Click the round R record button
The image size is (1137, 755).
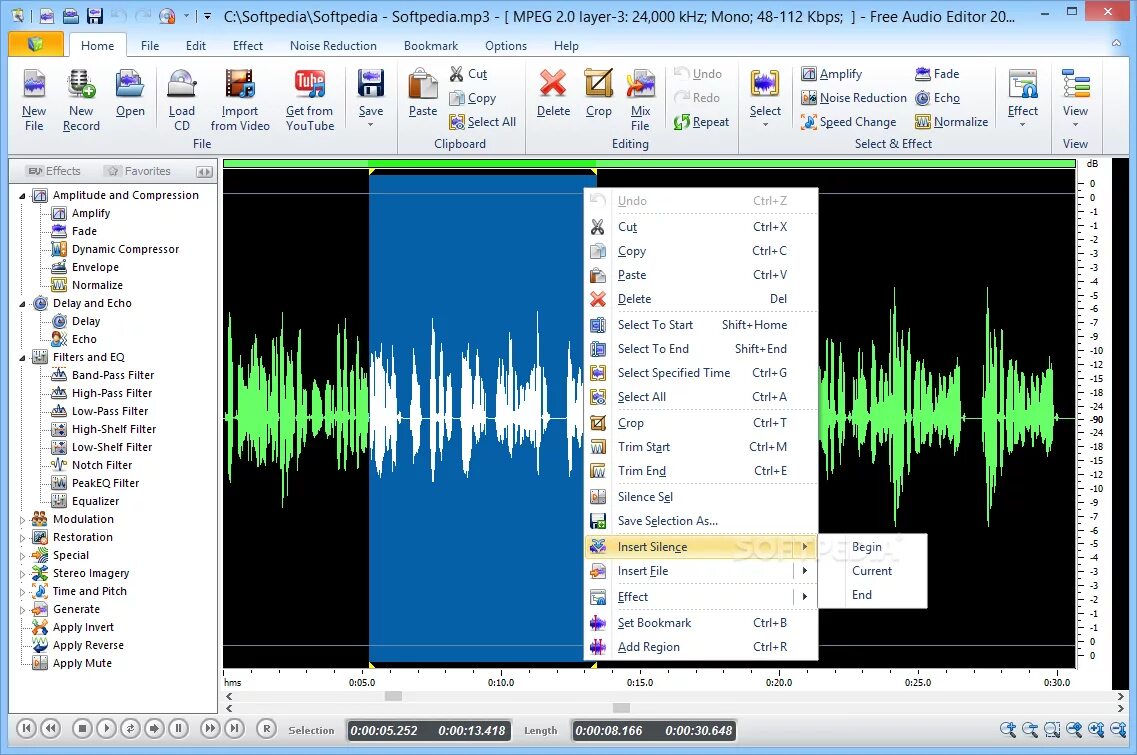point(266,728)
